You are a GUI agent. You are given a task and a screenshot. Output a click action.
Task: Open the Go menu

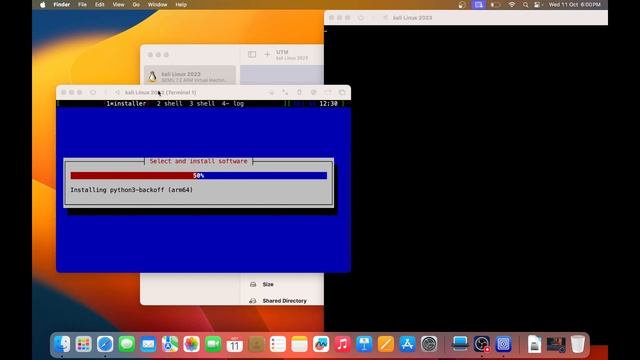pos(136,5)
